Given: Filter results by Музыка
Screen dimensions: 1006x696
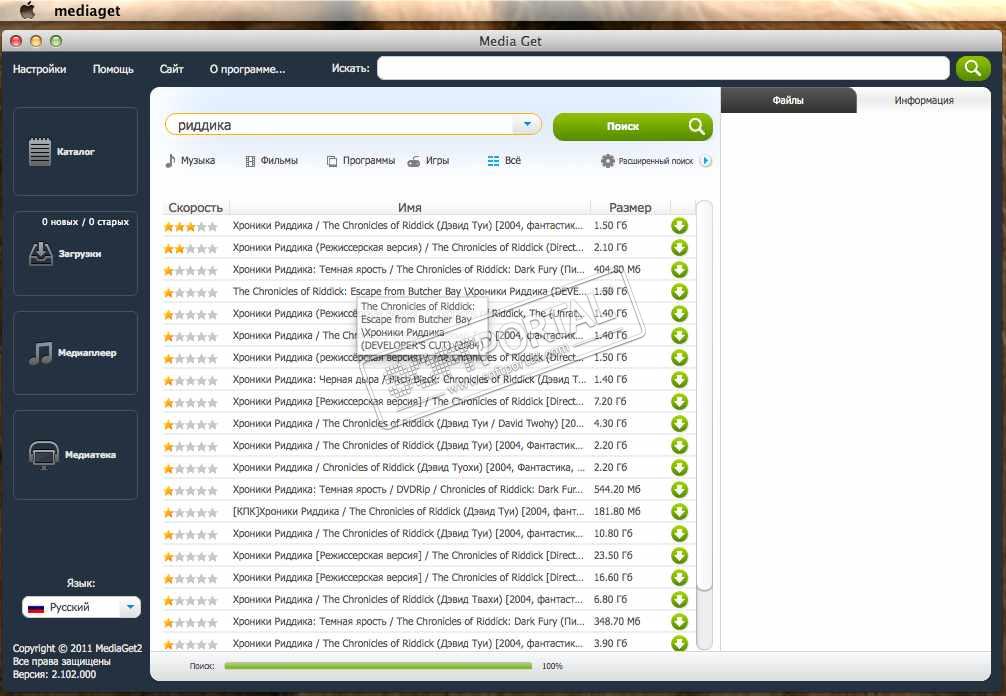Looking at the screenshot, I should 190,160.
